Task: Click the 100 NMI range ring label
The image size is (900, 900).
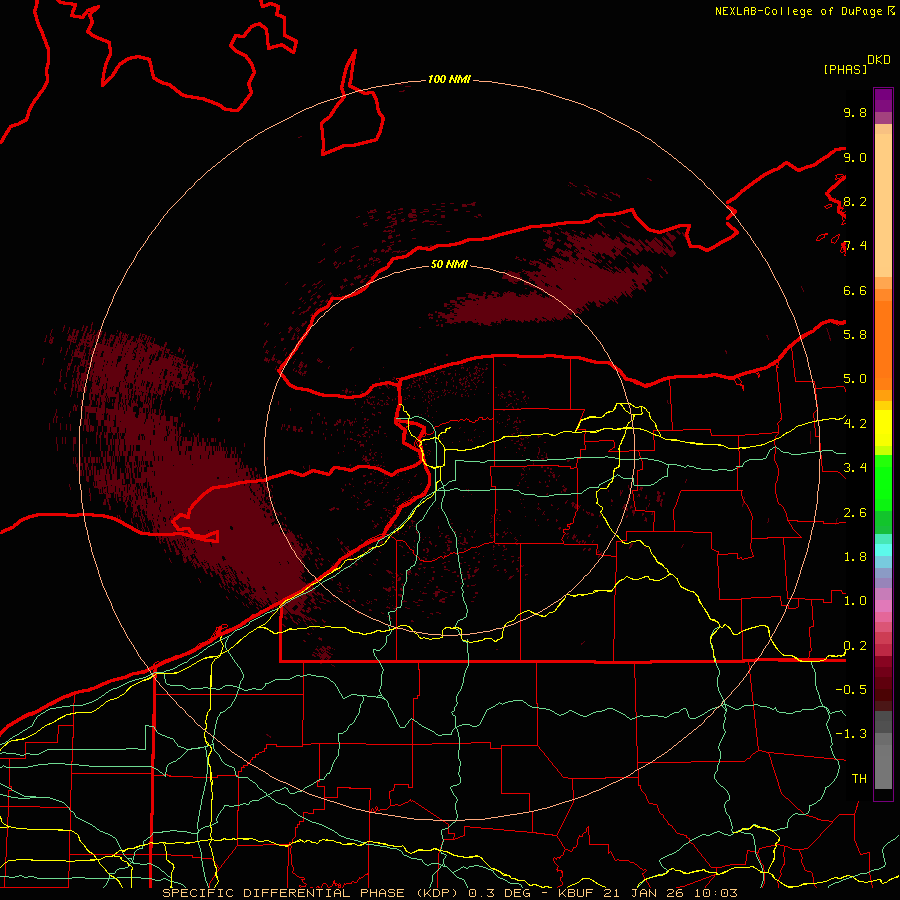Action: [449, 79]
